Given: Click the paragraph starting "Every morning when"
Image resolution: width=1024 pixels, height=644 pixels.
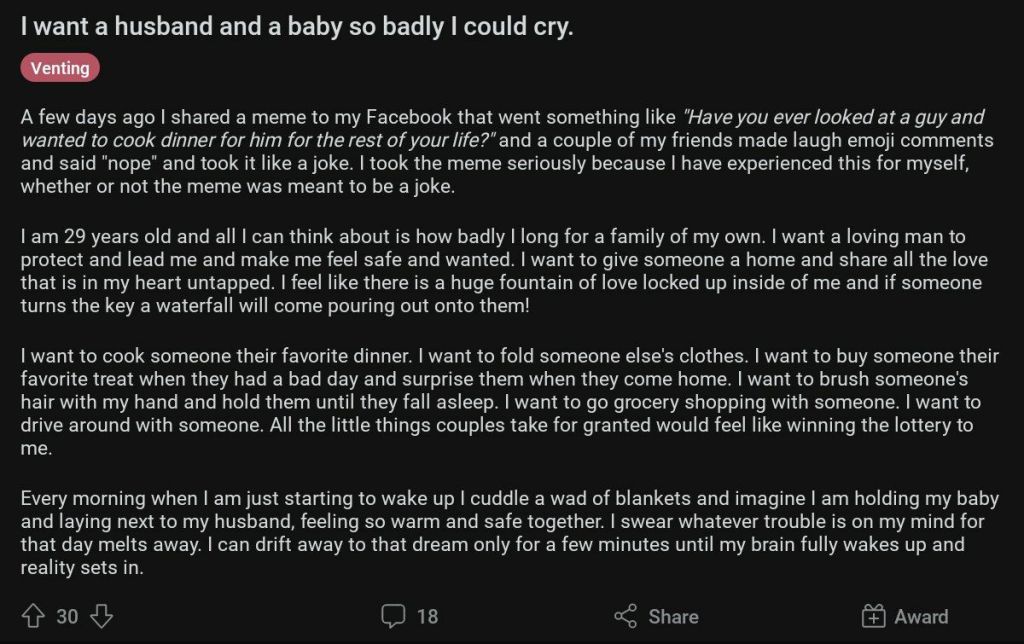Looking at the screenshot, I should point(500,532).
